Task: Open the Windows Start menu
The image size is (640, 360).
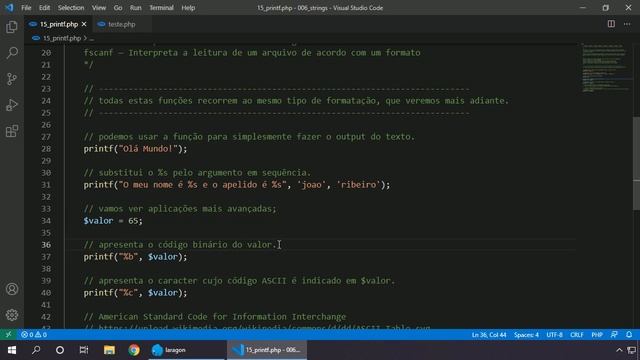Action: (12, 350)
